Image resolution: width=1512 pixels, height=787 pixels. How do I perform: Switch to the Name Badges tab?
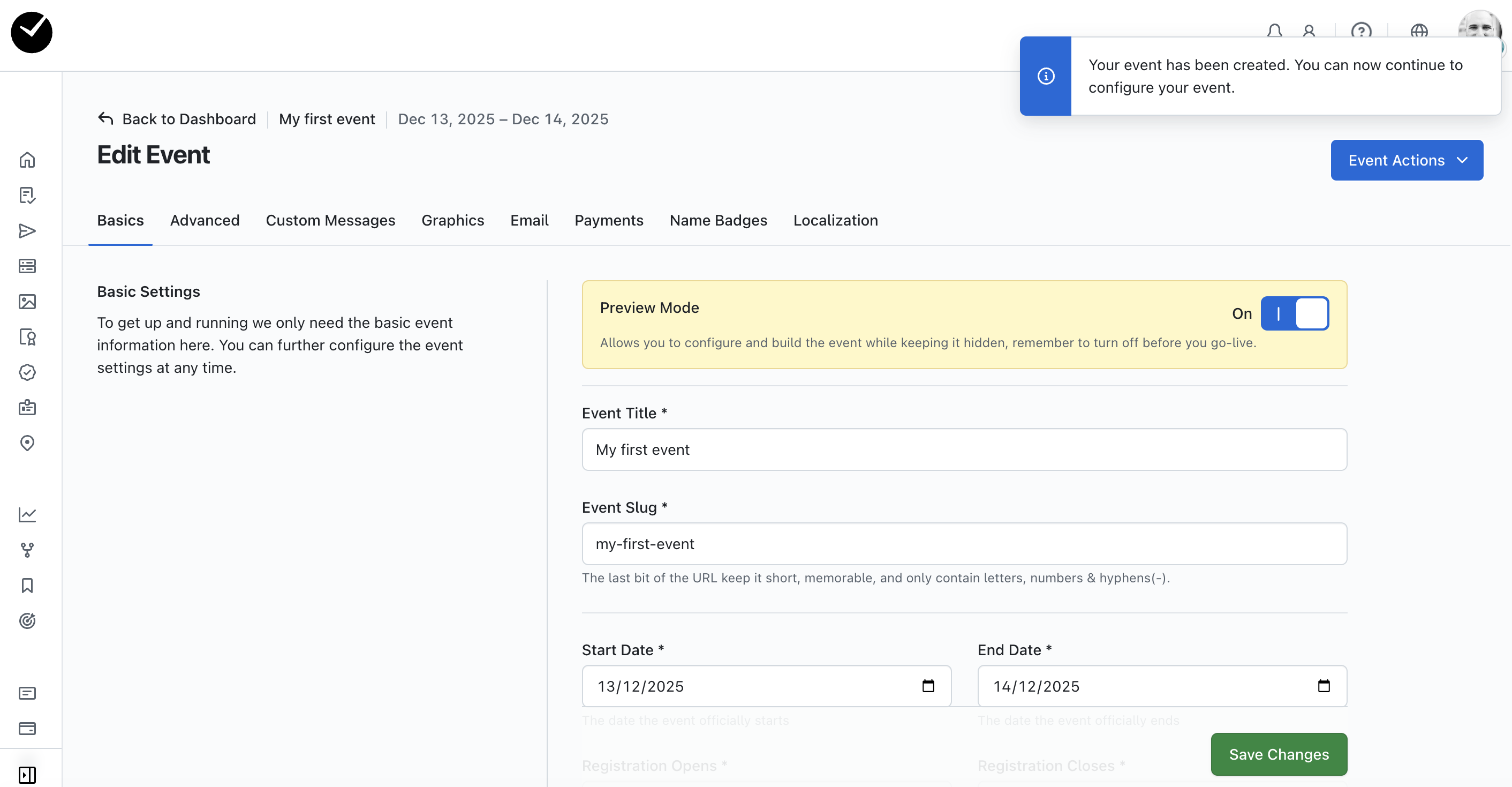[718, 220]
